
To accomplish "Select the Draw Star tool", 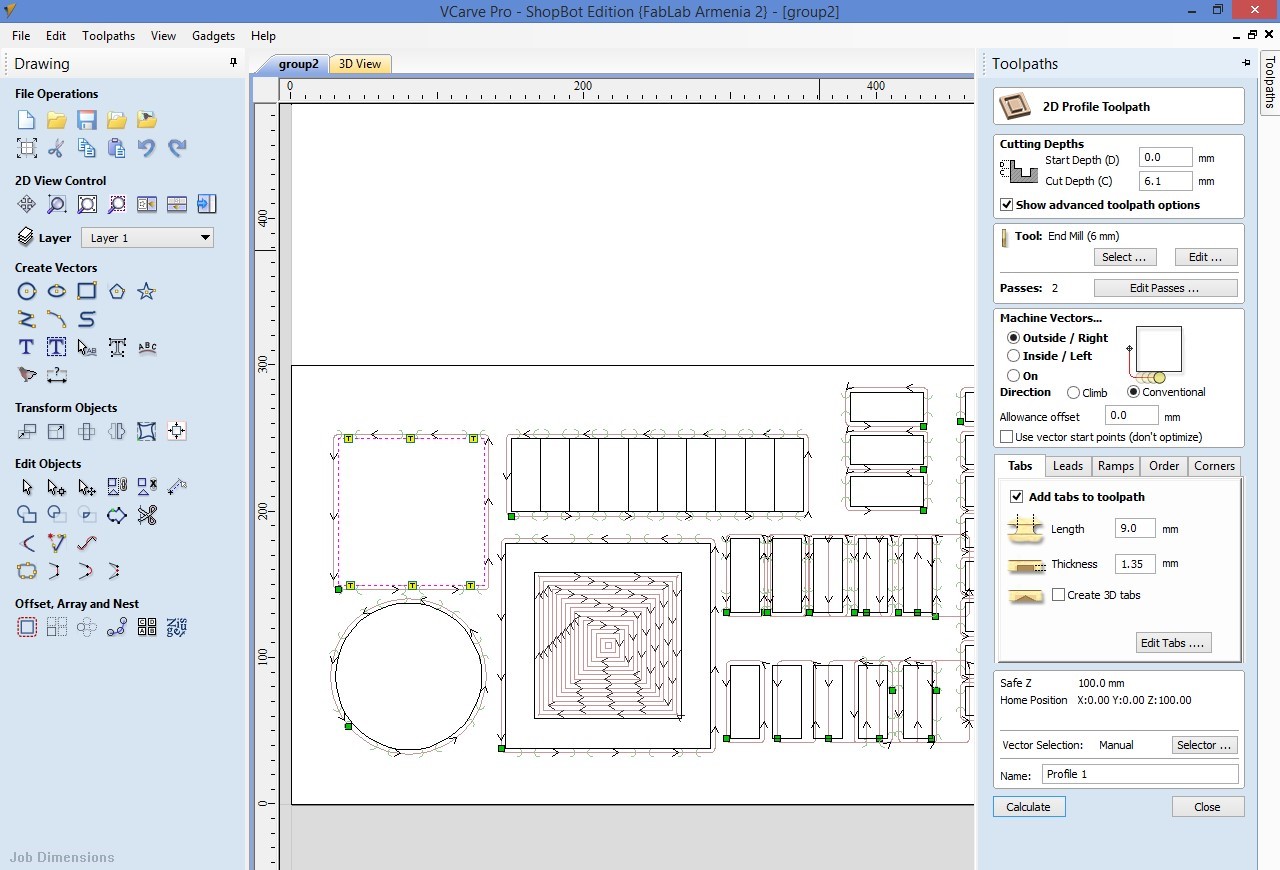I will coord(147,291).
